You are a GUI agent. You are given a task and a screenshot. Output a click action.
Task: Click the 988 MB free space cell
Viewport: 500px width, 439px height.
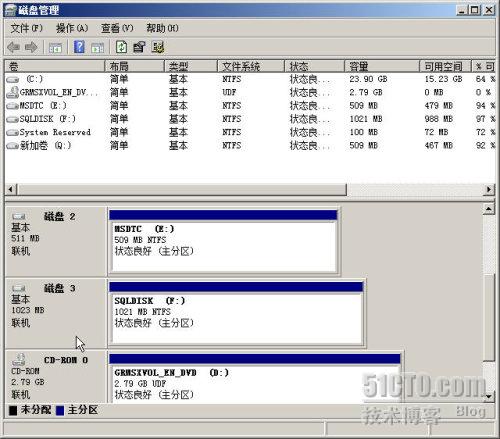(x=439, y=119)
